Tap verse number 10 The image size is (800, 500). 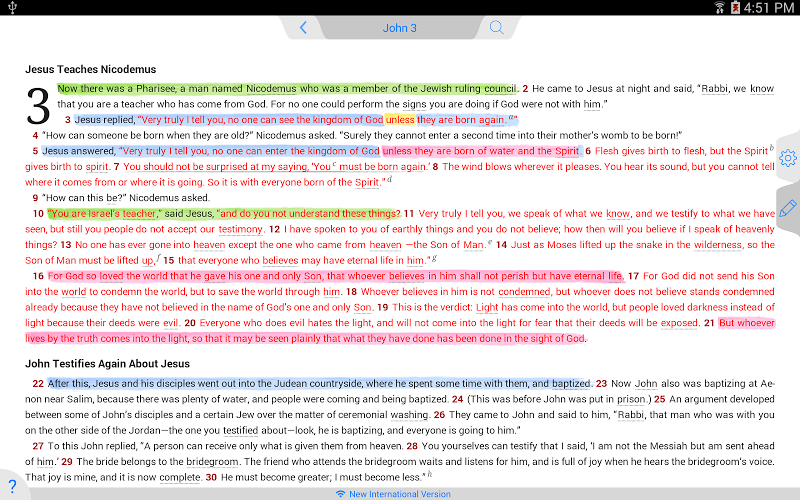[38, 214]
